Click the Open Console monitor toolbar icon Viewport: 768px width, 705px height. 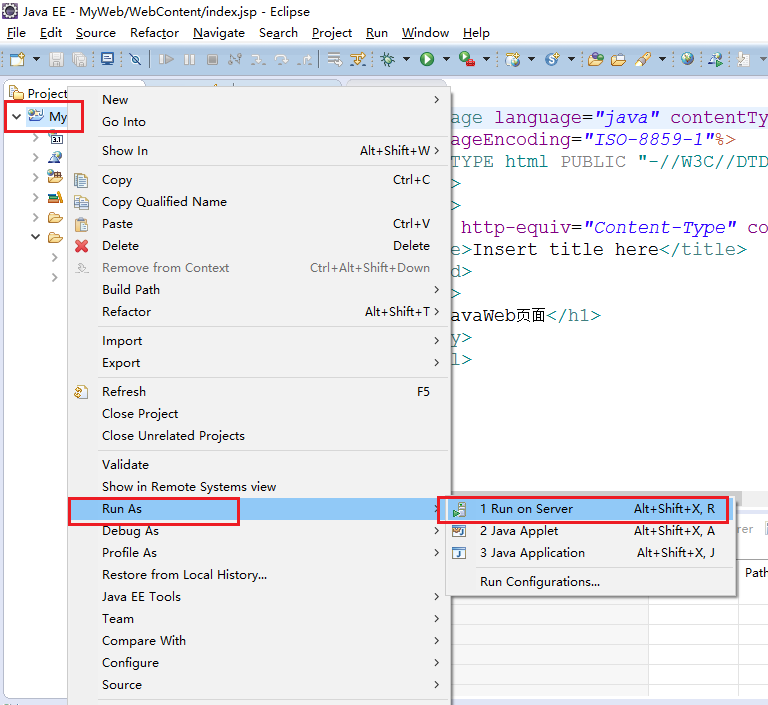tap(107, 59)
